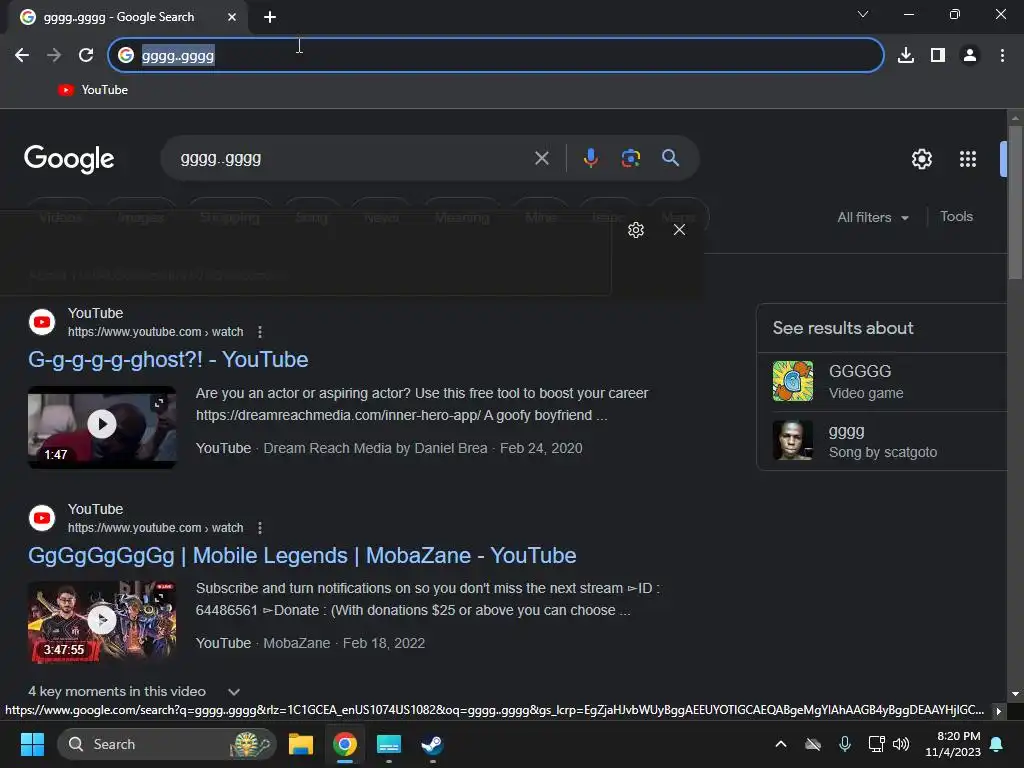This screenshot has height=768, width=1024.
Task: Open the search Tools button
Action: point(956,216)
